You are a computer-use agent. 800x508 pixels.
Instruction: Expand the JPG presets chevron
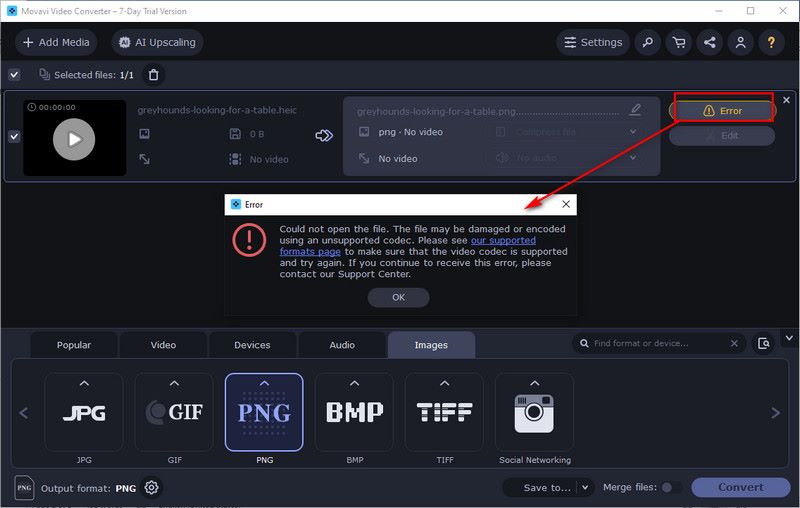coord(84,383)
